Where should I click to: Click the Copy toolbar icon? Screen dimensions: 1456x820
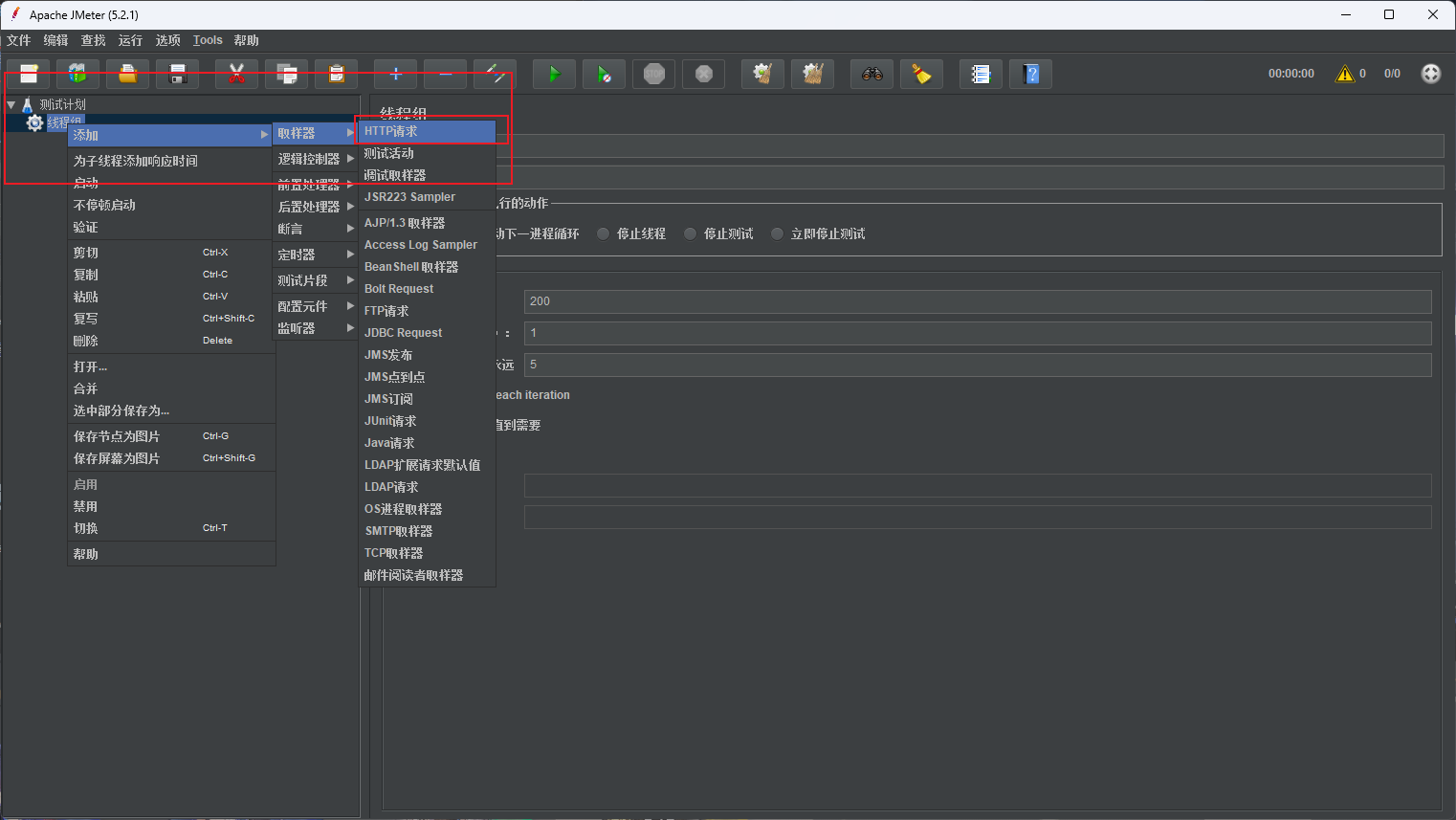pos(286,74)
